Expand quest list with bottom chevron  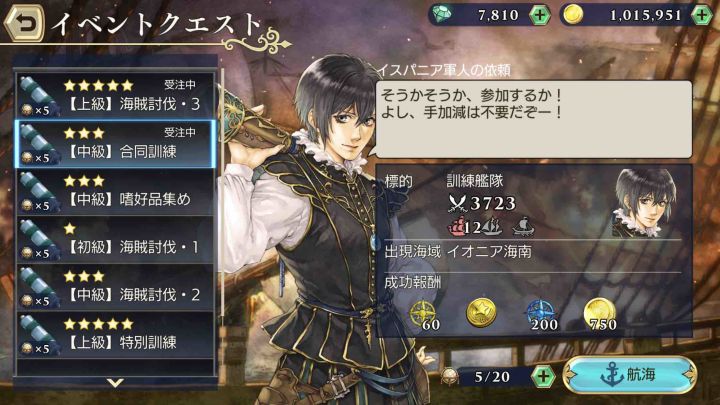point(115,382)
